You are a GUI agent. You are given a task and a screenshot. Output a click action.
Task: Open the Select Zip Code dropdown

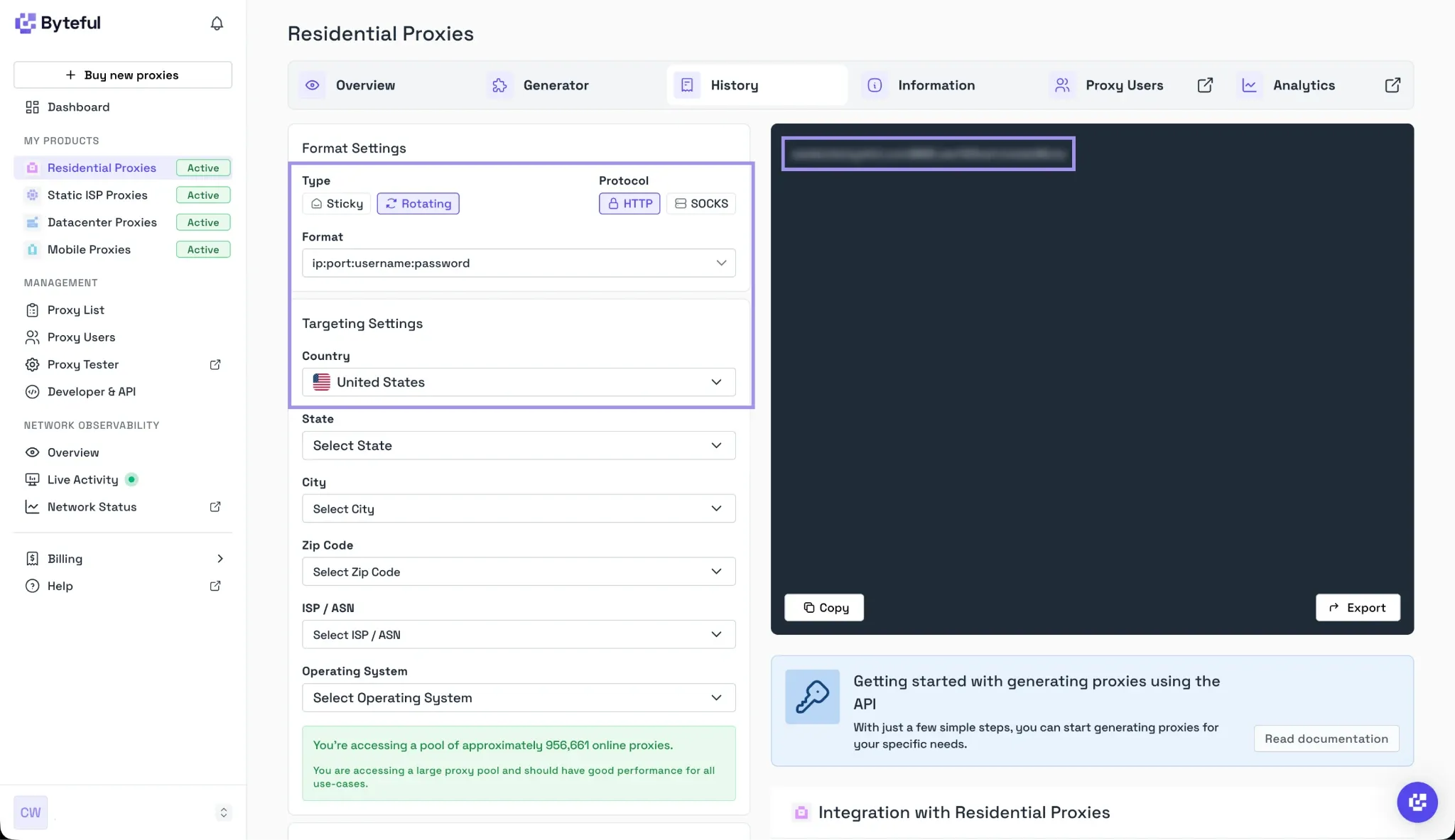[519, 572]
